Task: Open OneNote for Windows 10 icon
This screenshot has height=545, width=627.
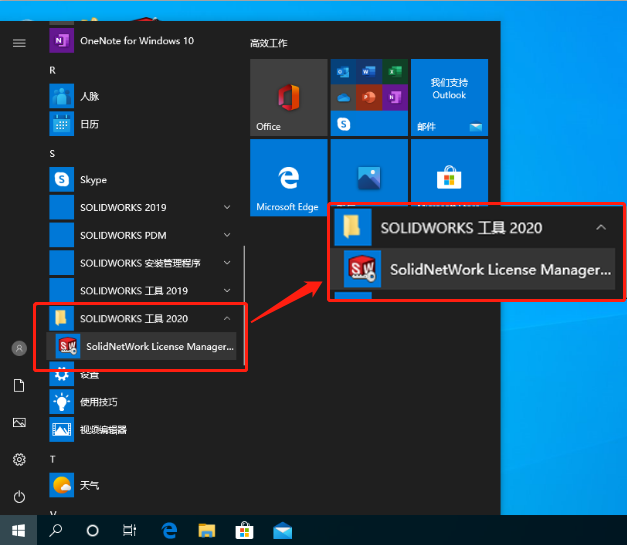Action: pyautogui.click(x=61, y=40)
